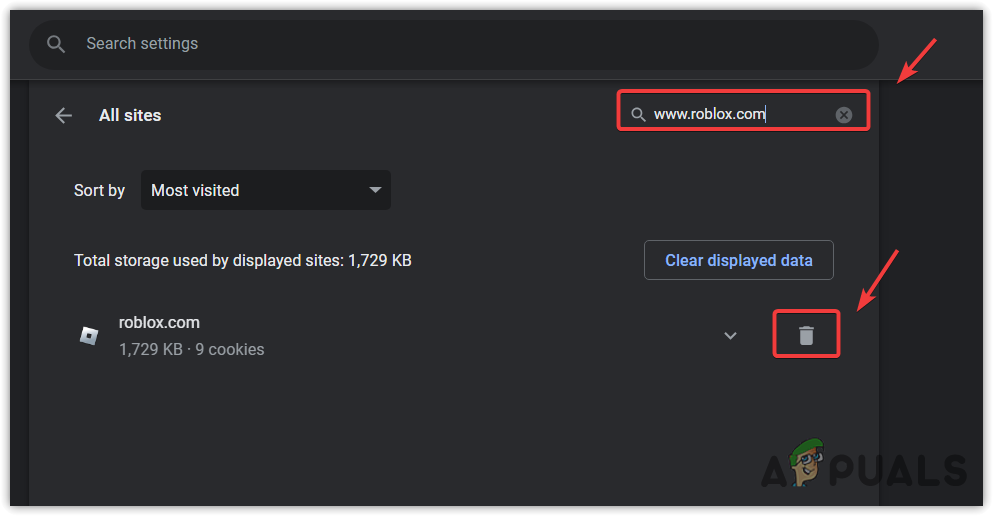Click the search icon in the site filter box
Image resolution: width=993 pixels, height=516 pixels.
(638, 115)
